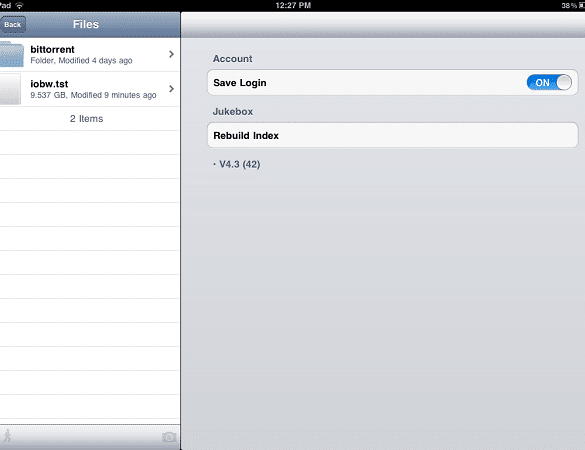Select the bittorrent folder name
This screenshot has width=585, height=450.
tap(52, 50)
